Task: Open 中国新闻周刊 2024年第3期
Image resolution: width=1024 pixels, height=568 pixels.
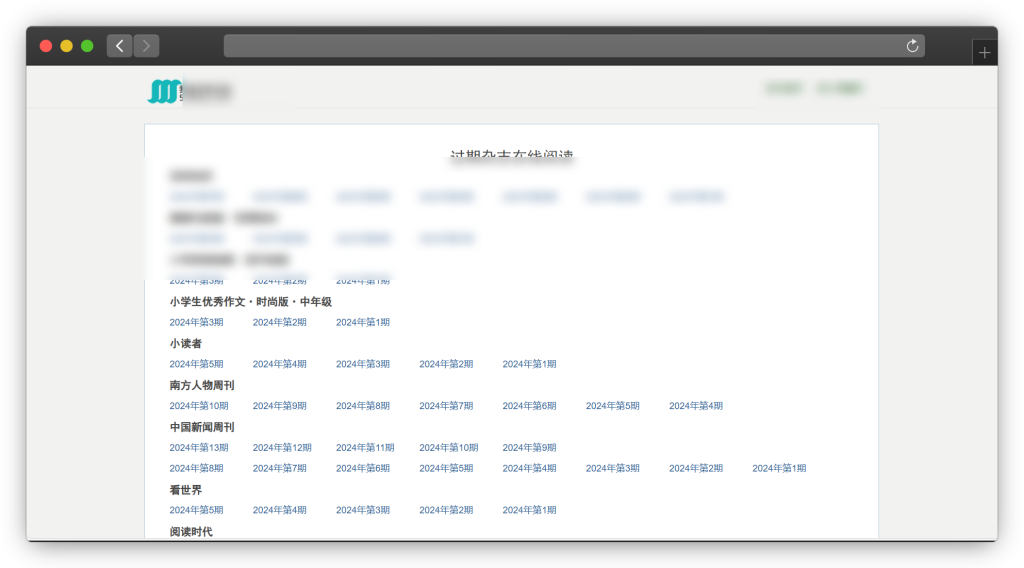Action: pyautogui.click(x=613, y=469)
